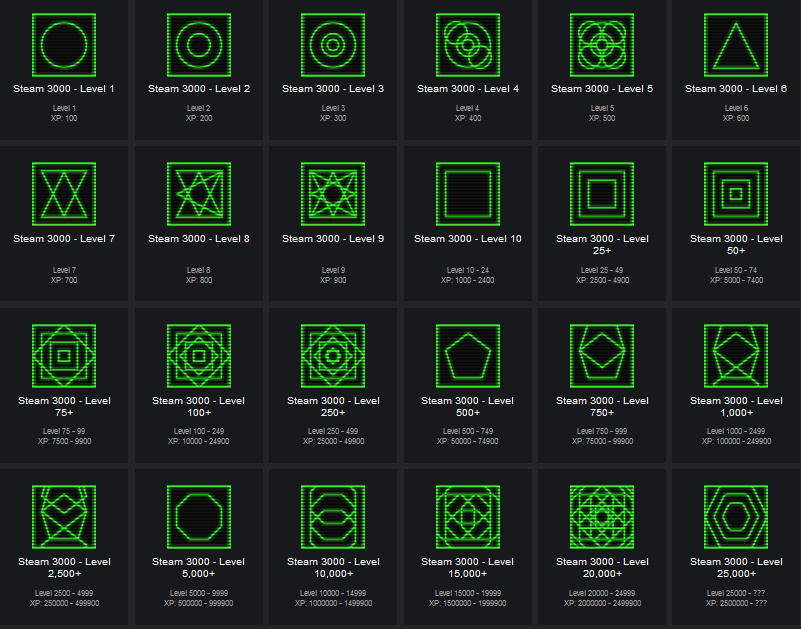Select the Level 500+ pentagon badge
Screen dimensions: 801x629
tap(468, 356)
